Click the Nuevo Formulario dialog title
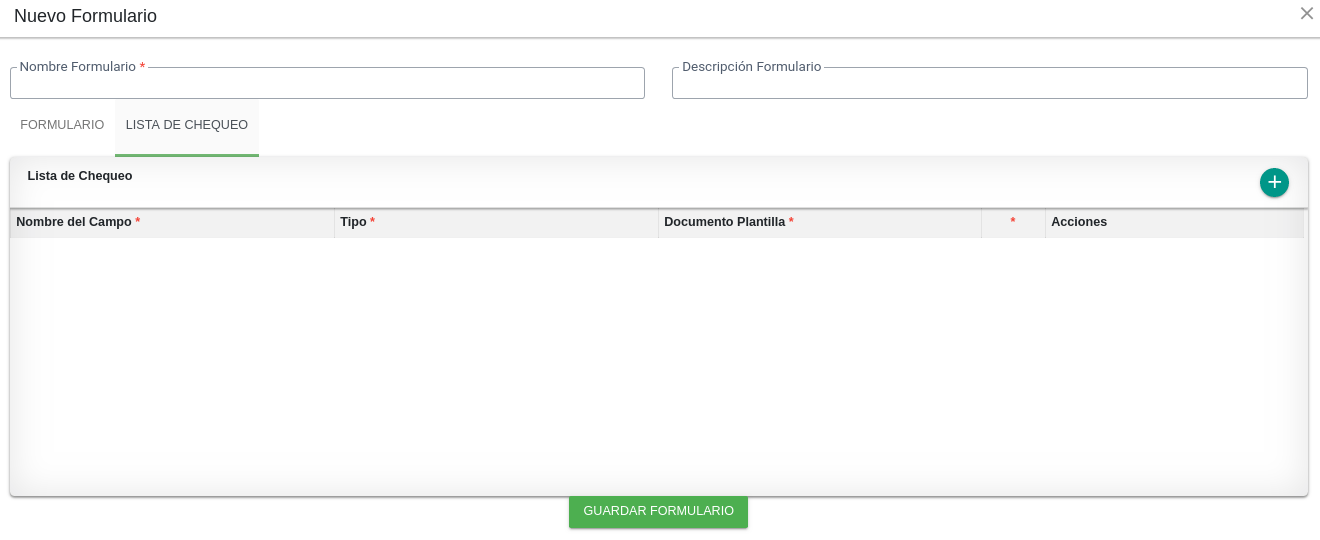This screenshot has height=540, width=1320. coord(85,16)
